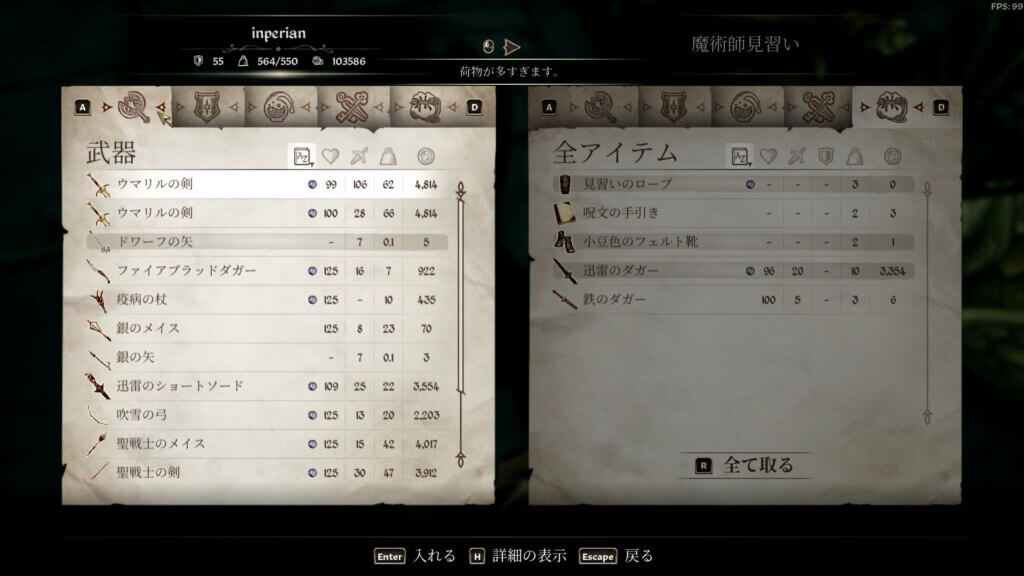Select the weapons axe tab in container panel
Screen dimensions: 1024x576
[x=600, y=107]
